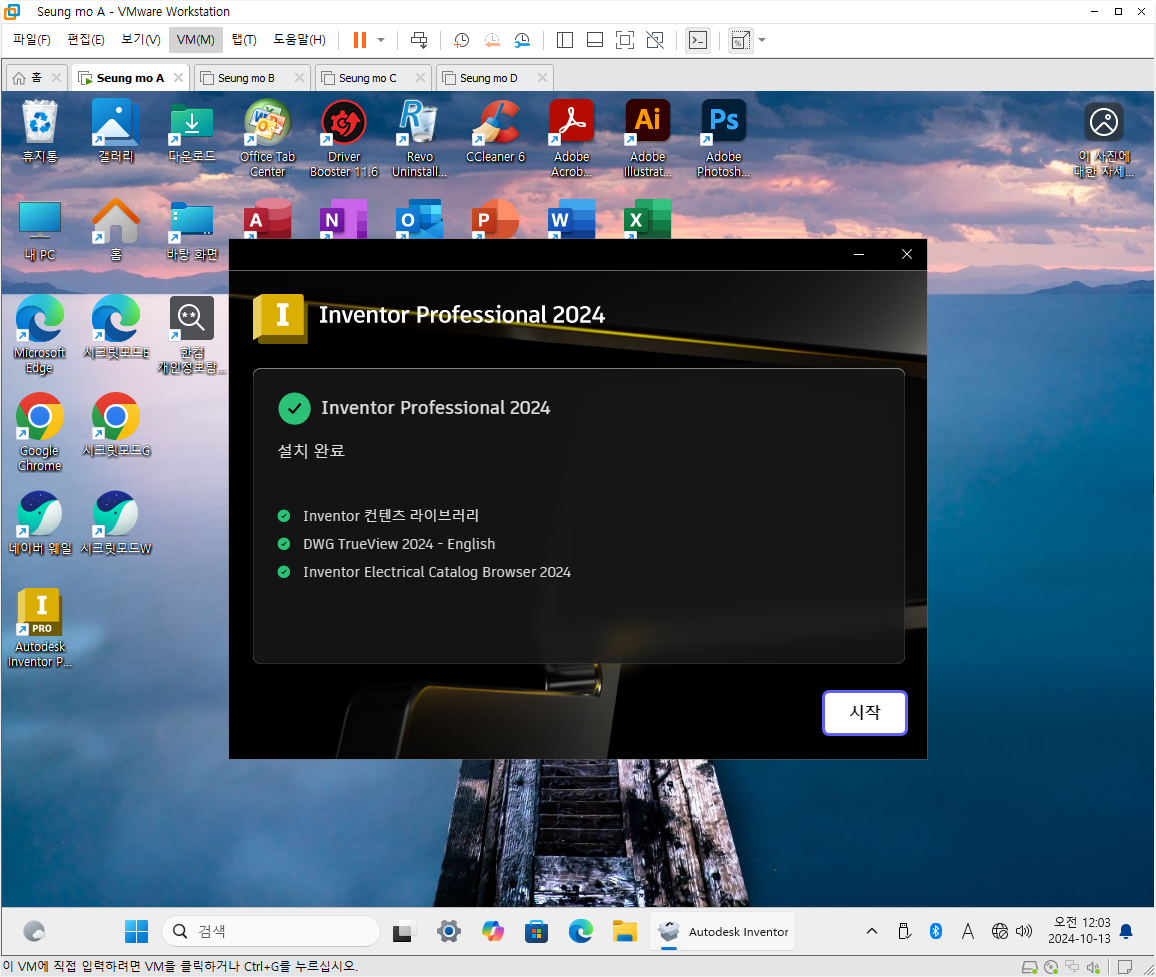The width and height of the screenshot is (1156, 977).
Task: Click the taskbar 검색 search box
Action: (x=271, y=931)
